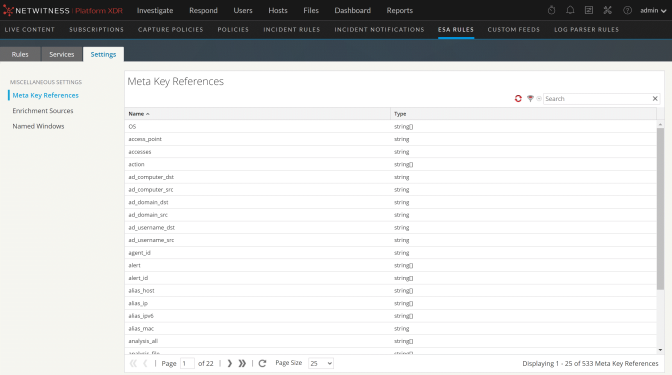
Task: Click the red re-sync meta keys icon
Action: pos(518,99)
